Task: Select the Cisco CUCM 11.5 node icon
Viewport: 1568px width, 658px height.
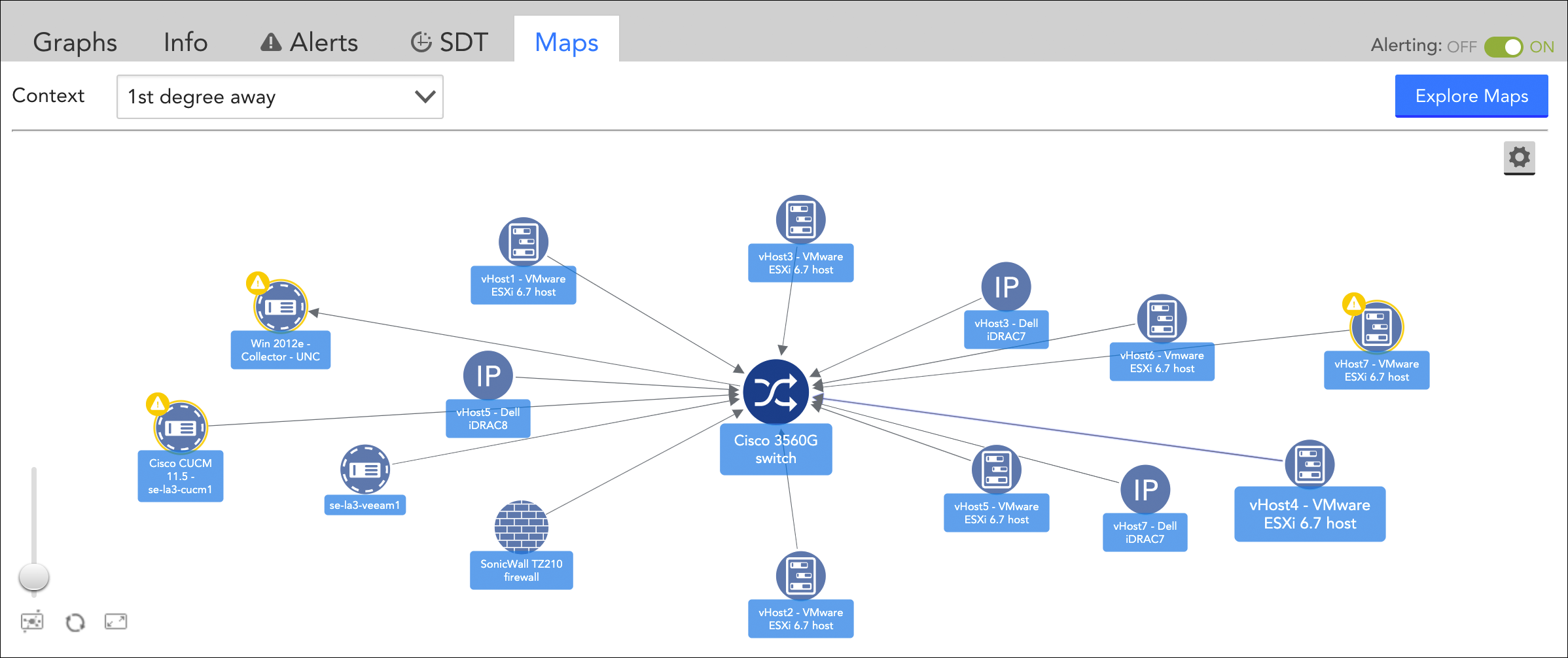Action: point(181,428)
